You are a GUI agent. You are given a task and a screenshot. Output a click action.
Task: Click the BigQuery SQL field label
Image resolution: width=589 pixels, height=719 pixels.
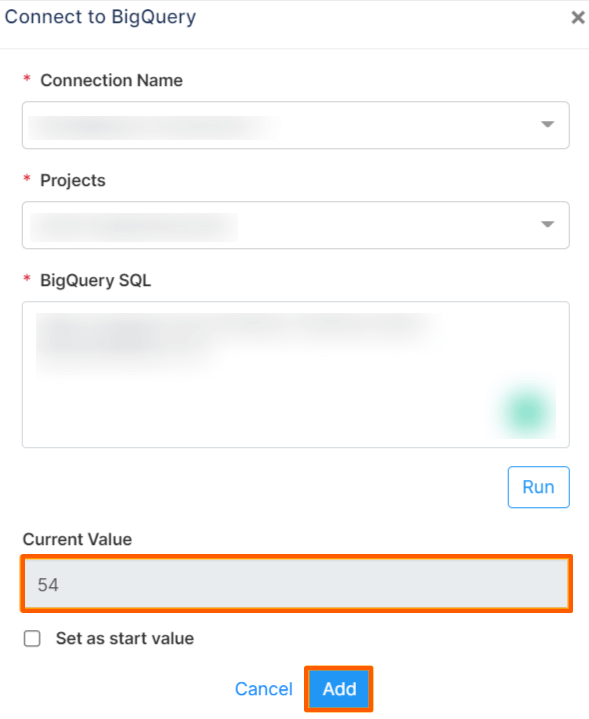point(95,280)
